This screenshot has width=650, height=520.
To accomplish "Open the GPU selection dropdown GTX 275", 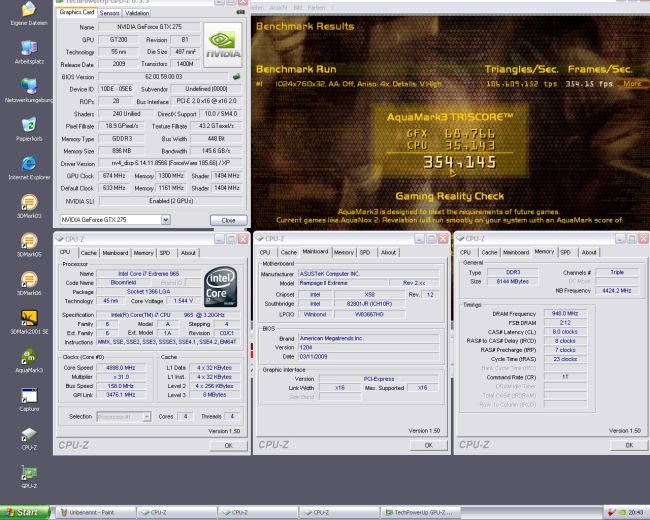I will click(115, 219).
